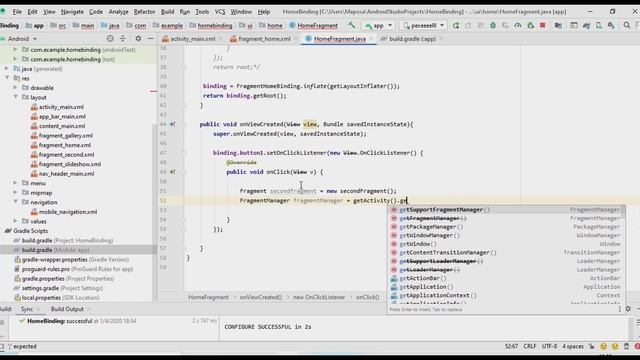Open the VCS menu
The width and height of the screenshot is (640, 360).
[220, 12]
